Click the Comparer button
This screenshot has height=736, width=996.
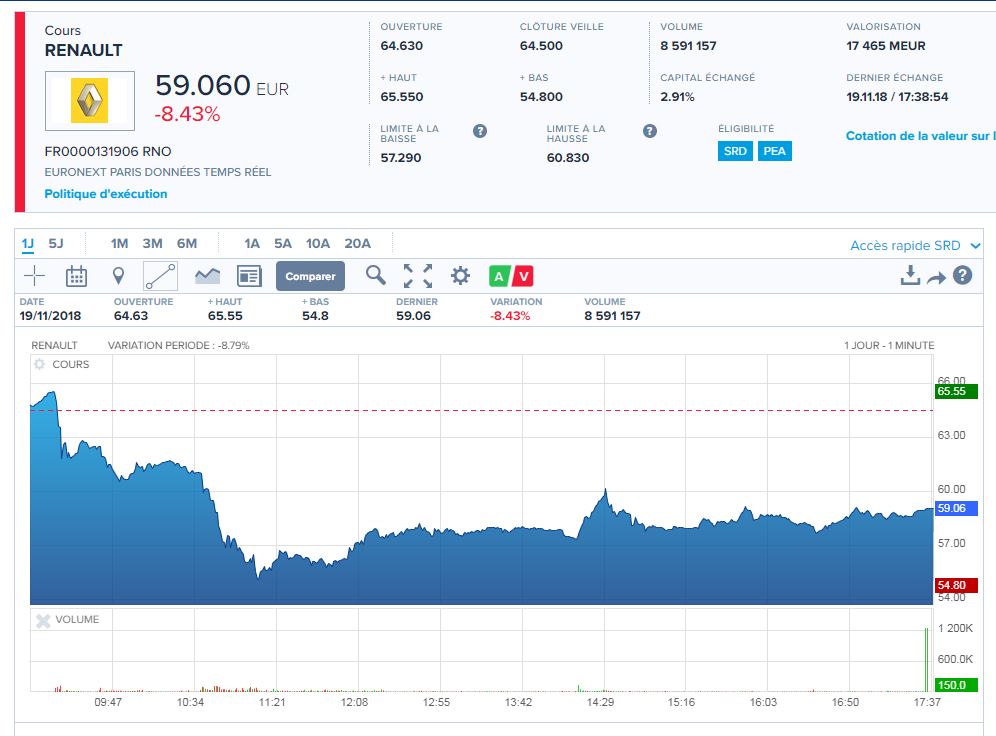tap(310, 276)
